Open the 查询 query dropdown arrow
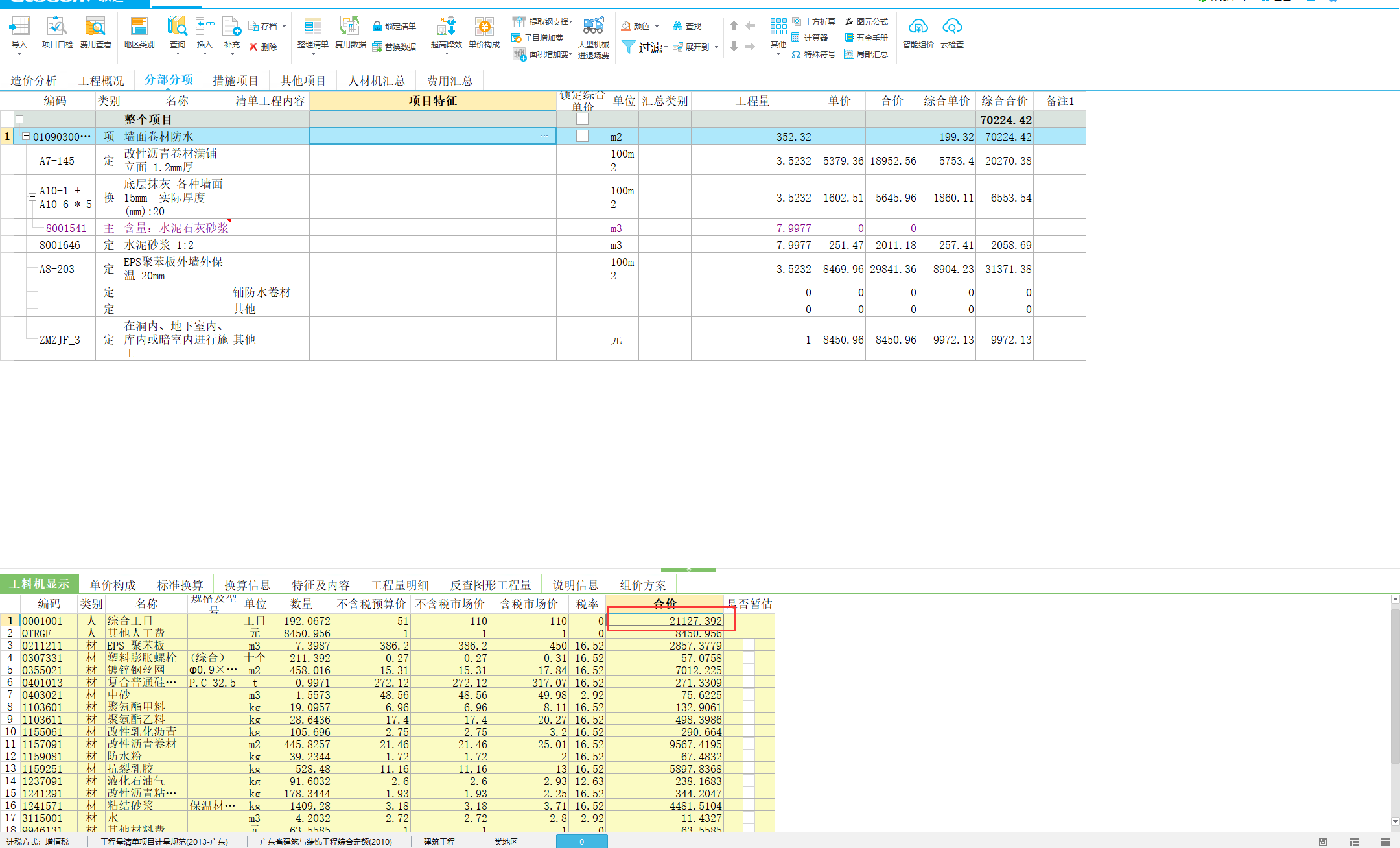 click(x=178, y=54)
